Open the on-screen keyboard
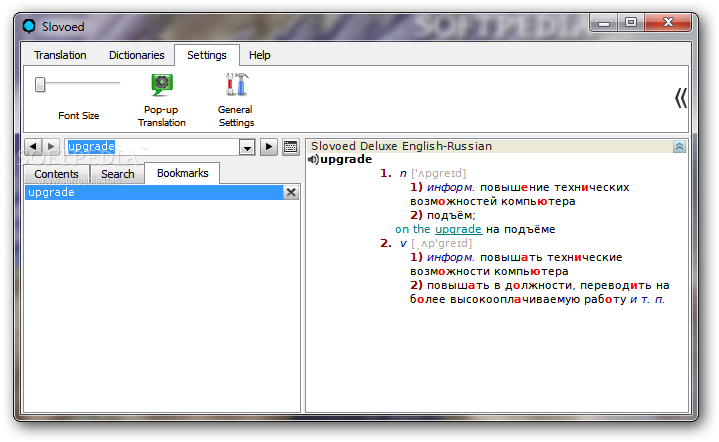The height and width of the screenshot is (442, 719). click(291, 147)
